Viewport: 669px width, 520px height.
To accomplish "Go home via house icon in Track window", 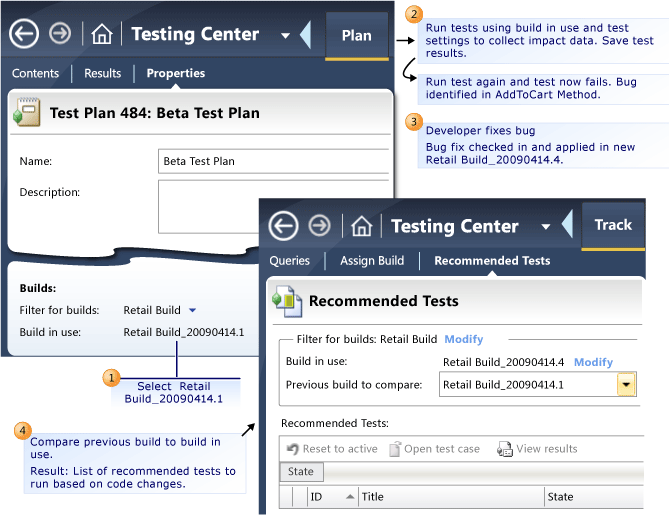I will [x=362, y=226].
